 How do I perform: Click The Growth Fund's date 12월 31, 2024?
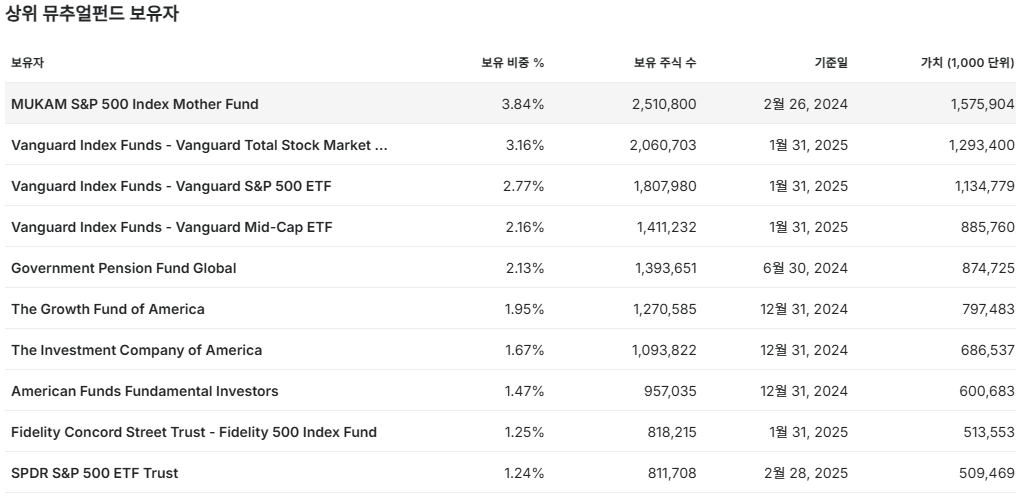coord(804,309)
